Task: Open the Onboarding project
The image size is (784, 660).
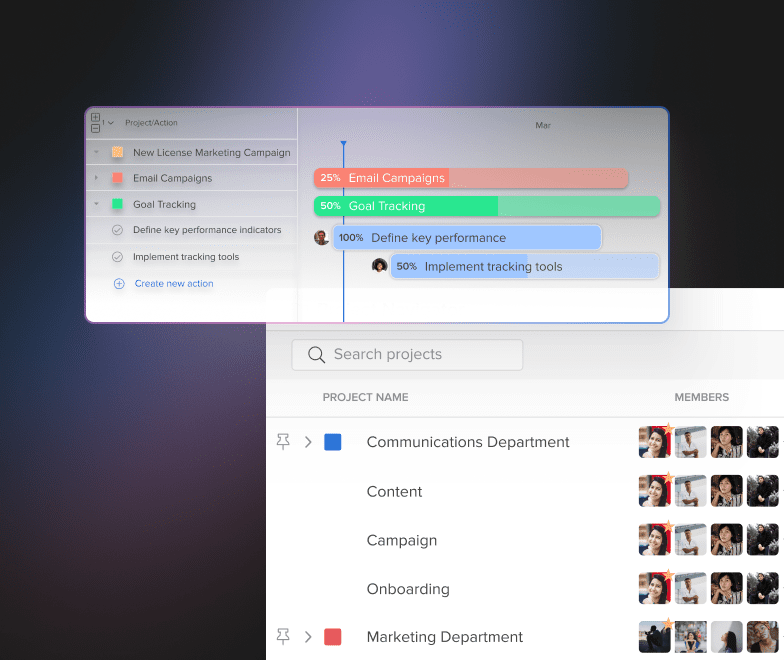Action: [407, 589]
